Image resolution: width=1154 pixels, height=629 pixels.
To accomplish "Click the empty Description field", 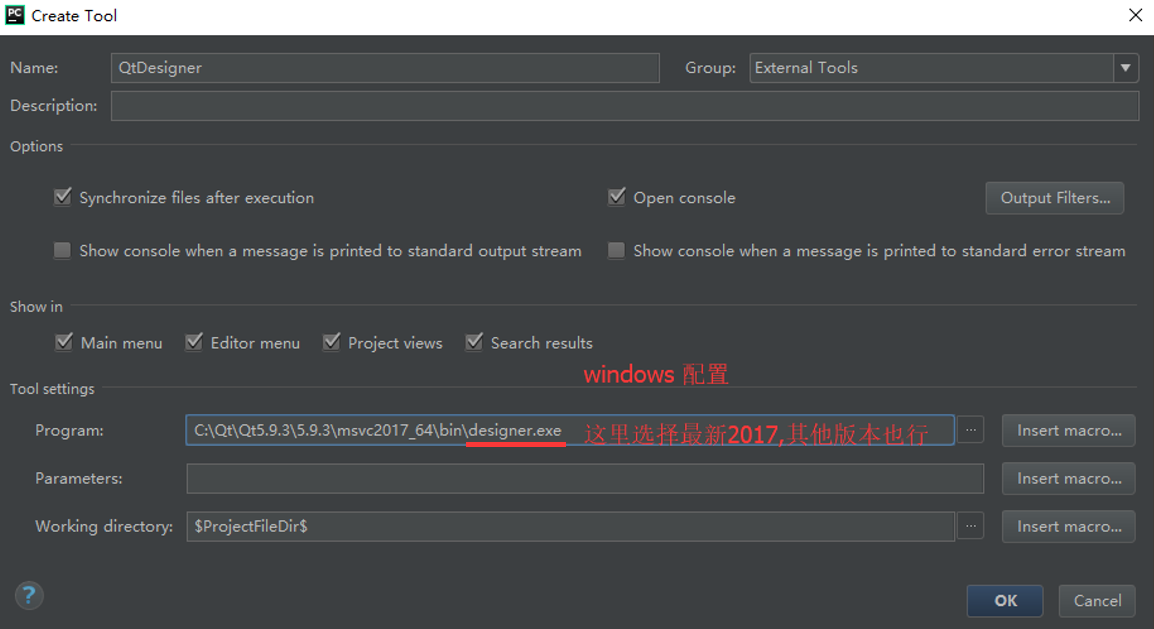I will 625,106.
